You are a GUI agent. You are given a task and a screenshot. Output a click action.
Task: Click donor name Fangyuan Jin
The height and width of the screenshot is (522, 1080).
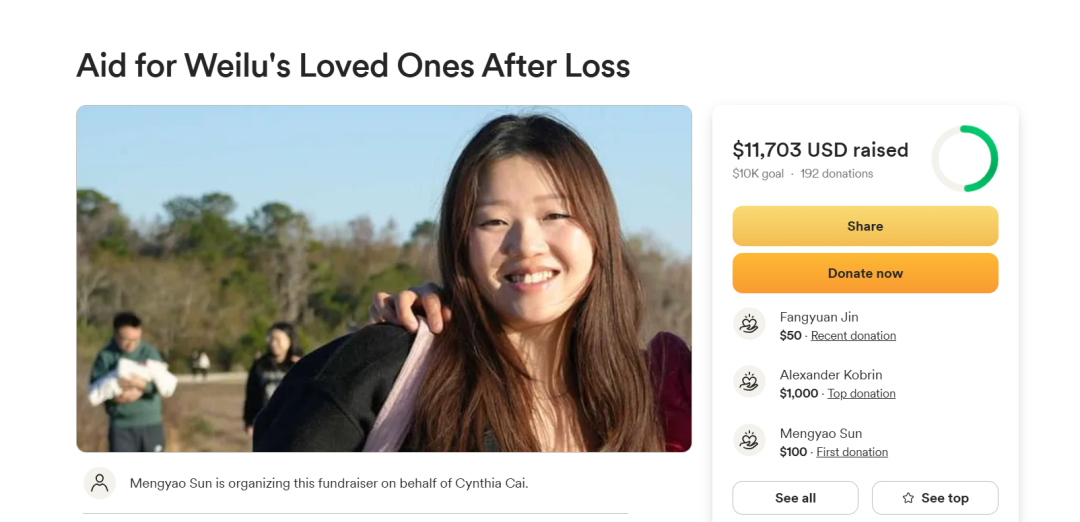point(819,317)
